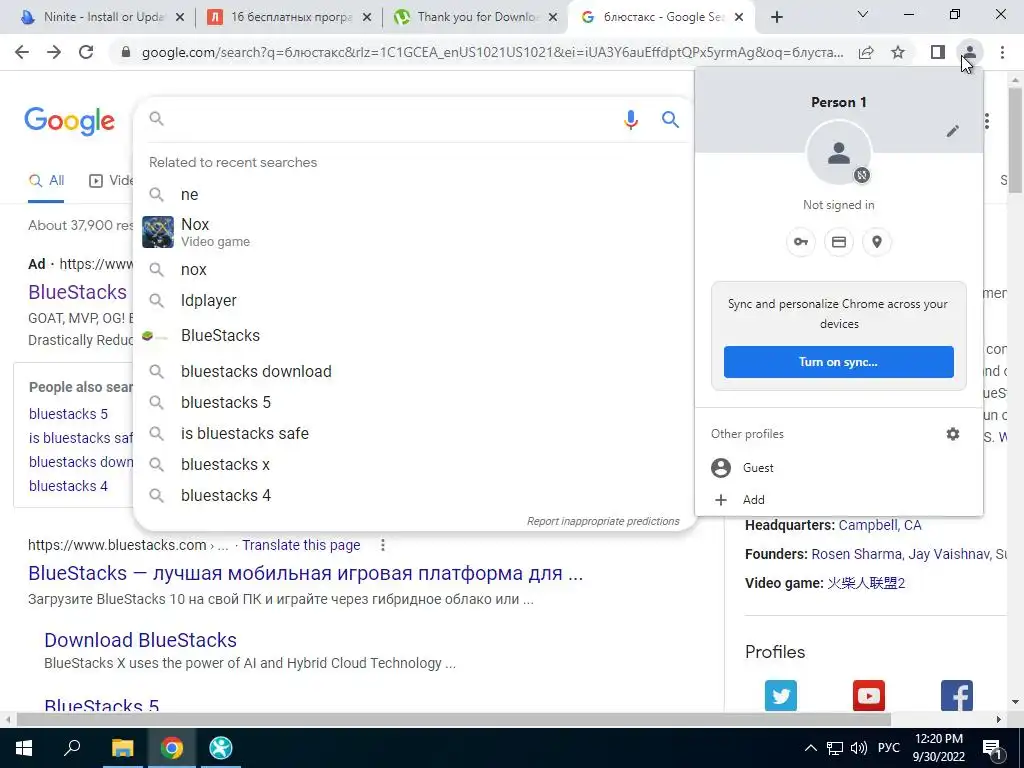Go back with the browser back arrow
This screenshot has height=768, width=1024.
[x=22, y=52]
